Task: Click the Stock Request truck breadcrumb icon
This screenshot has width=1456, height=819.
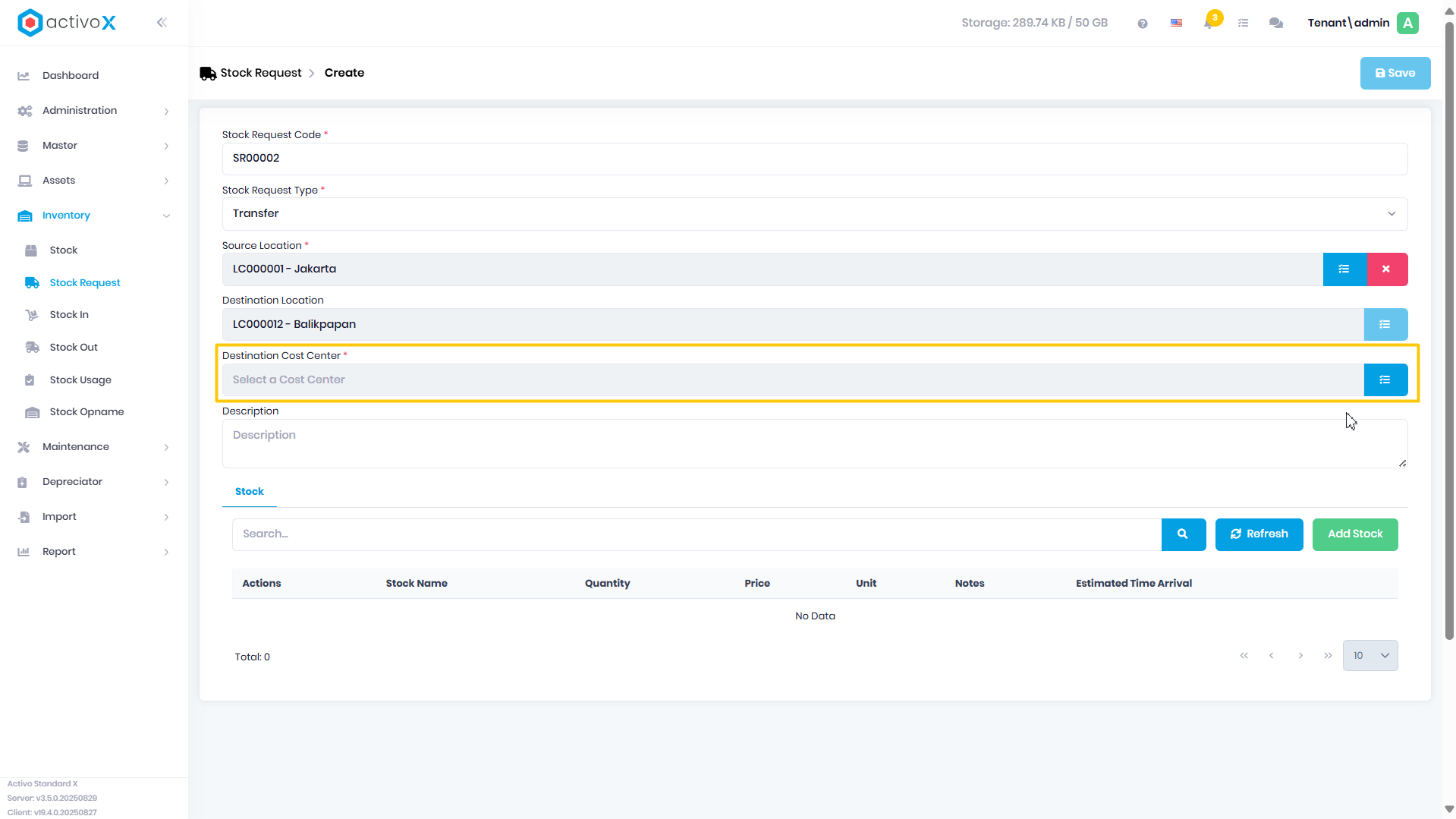Action: click(208, 74)
